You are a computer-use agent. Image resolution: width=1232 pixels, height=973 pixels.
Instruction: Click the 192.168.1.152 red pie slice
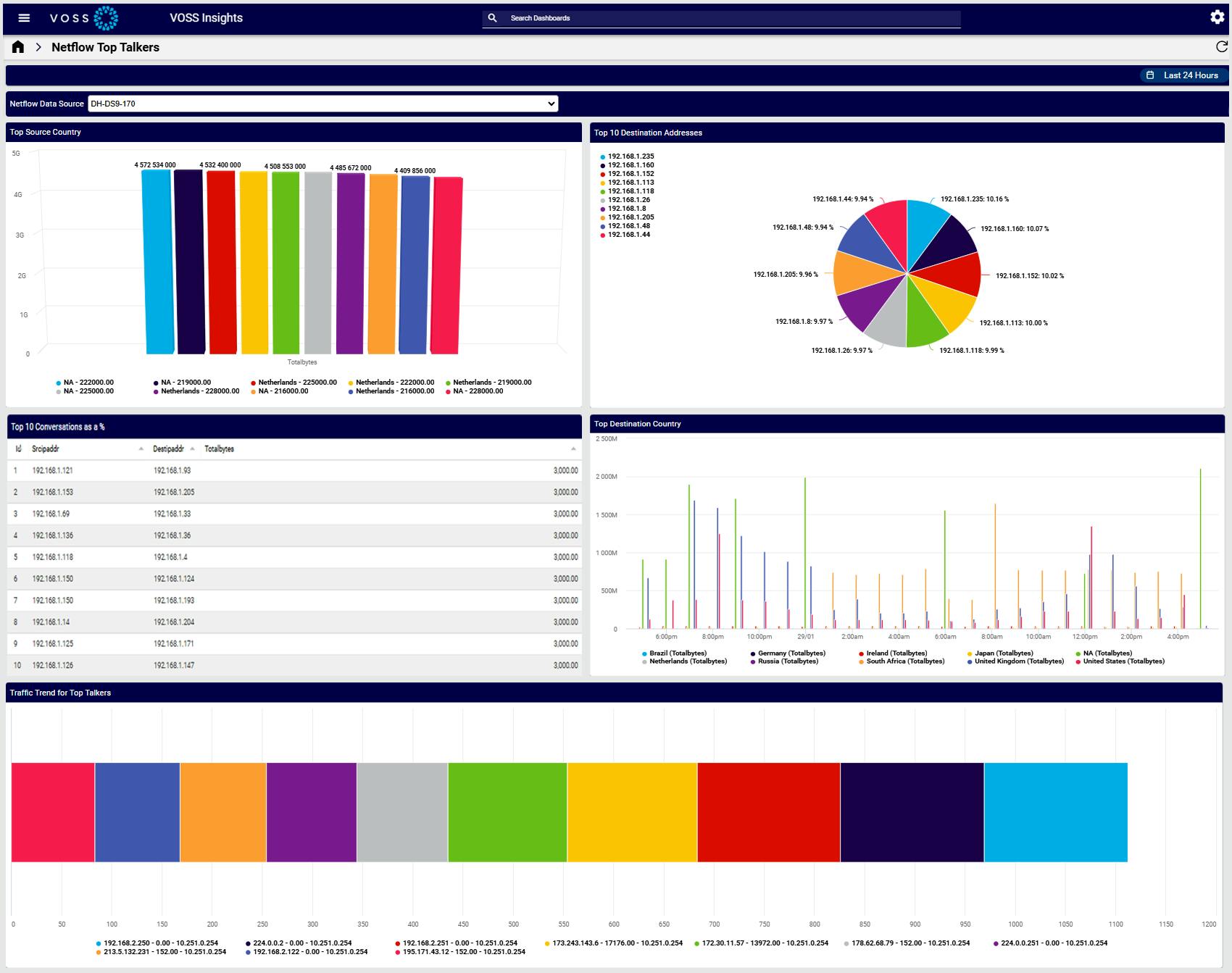(953, 274)
